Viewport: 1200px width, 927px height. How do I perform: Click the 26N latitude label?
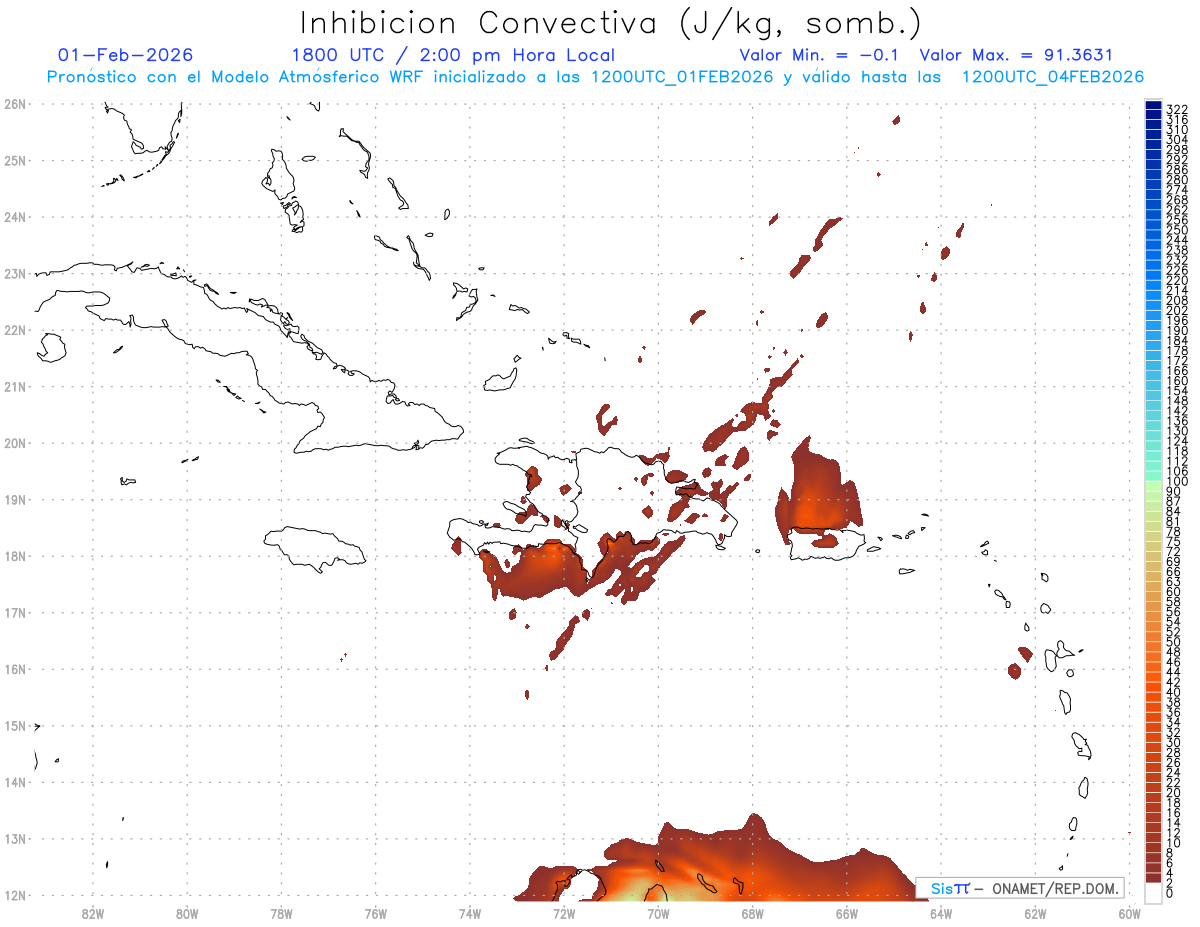coord(14,103)
